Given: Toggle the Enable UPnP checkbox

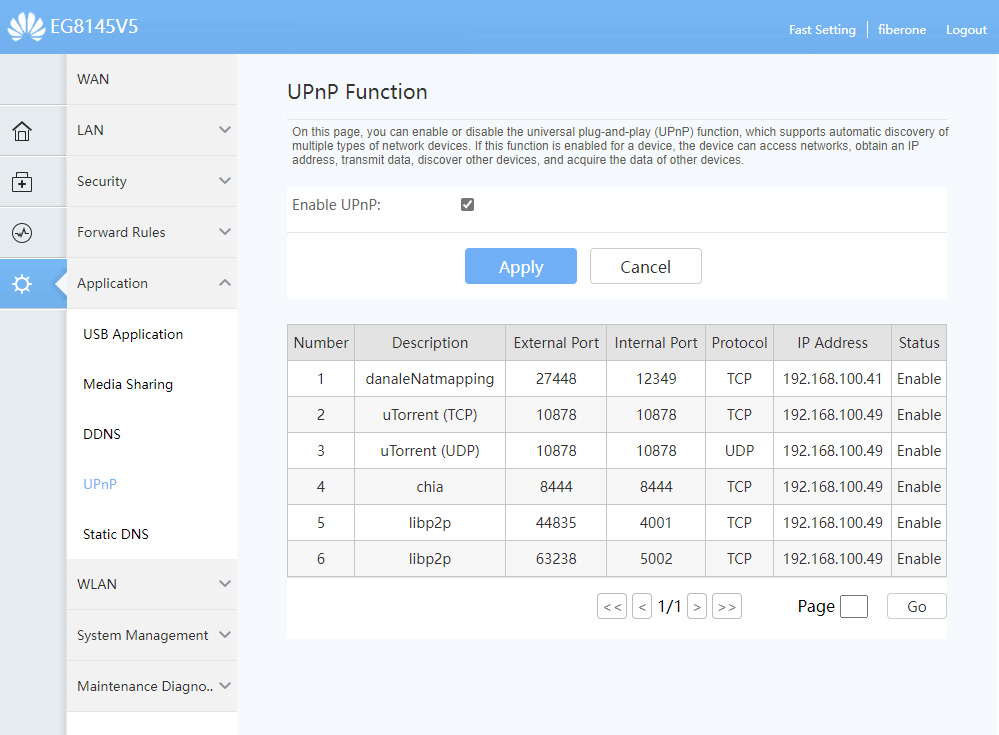Looking at the screenshot, I should [467, 205].
